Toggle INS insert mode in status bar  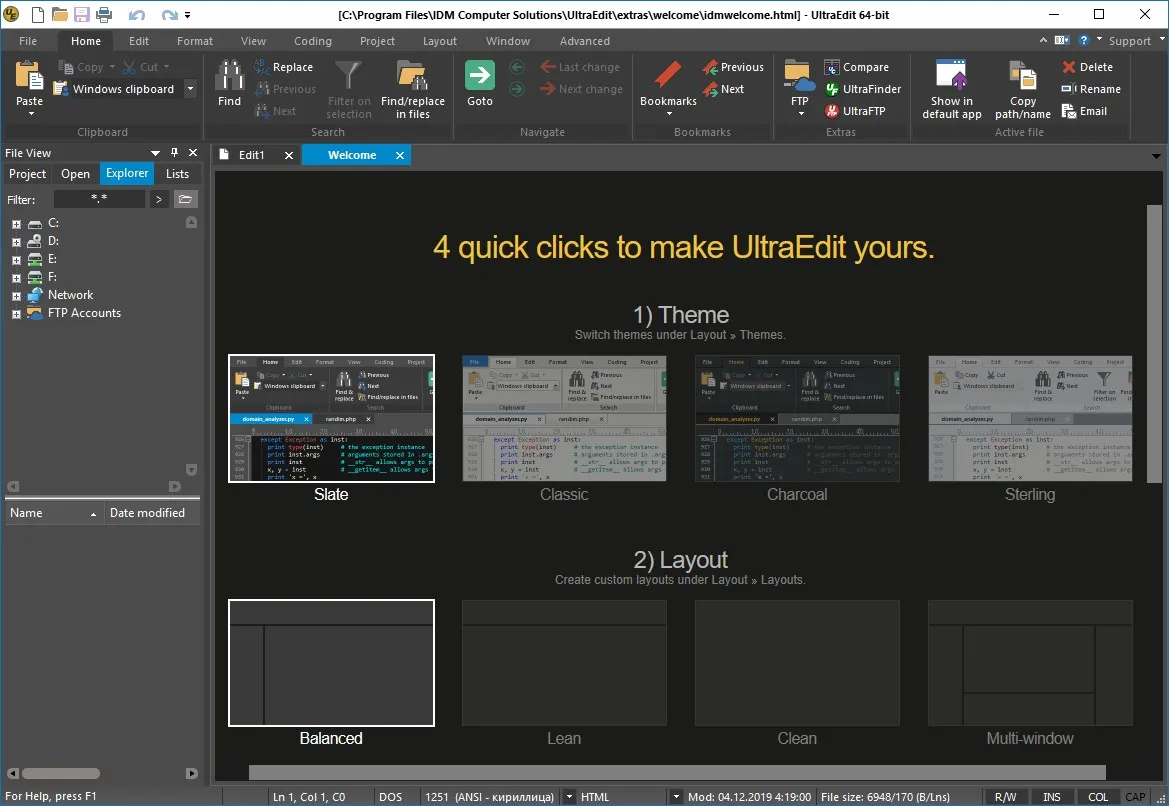[1051, 797]
